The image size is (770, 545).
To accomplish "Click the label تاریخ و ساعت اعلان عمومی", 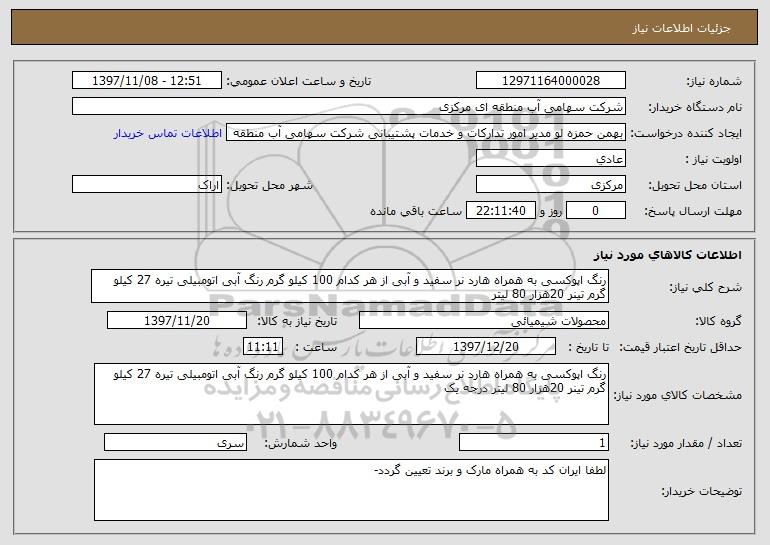I will tap(299, 82).
